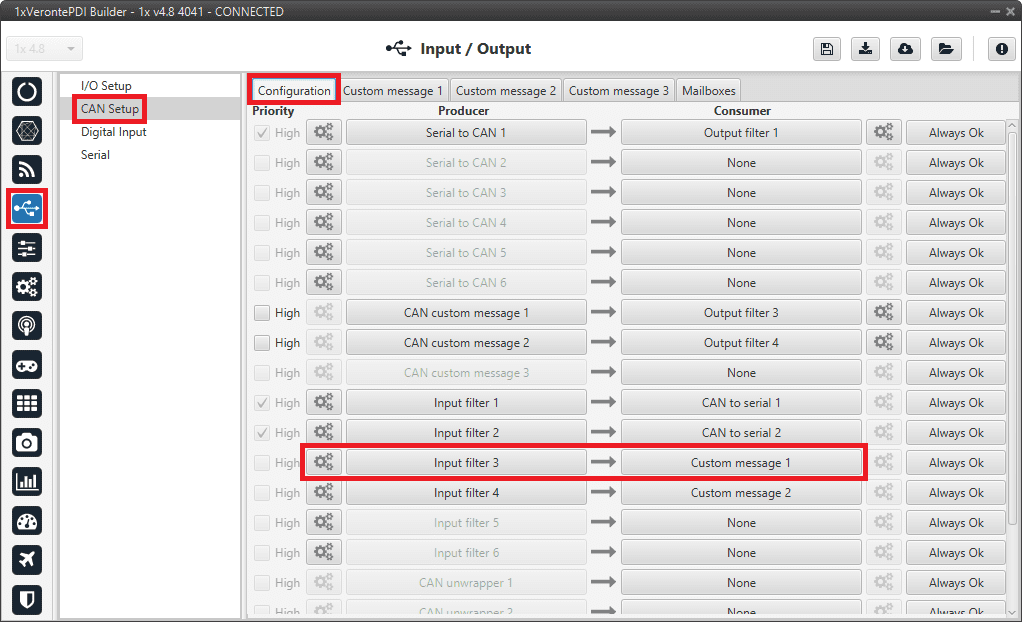Click the download import toolbar icon
Viewport: 1022px width, 622px height.
click(866, 49)
